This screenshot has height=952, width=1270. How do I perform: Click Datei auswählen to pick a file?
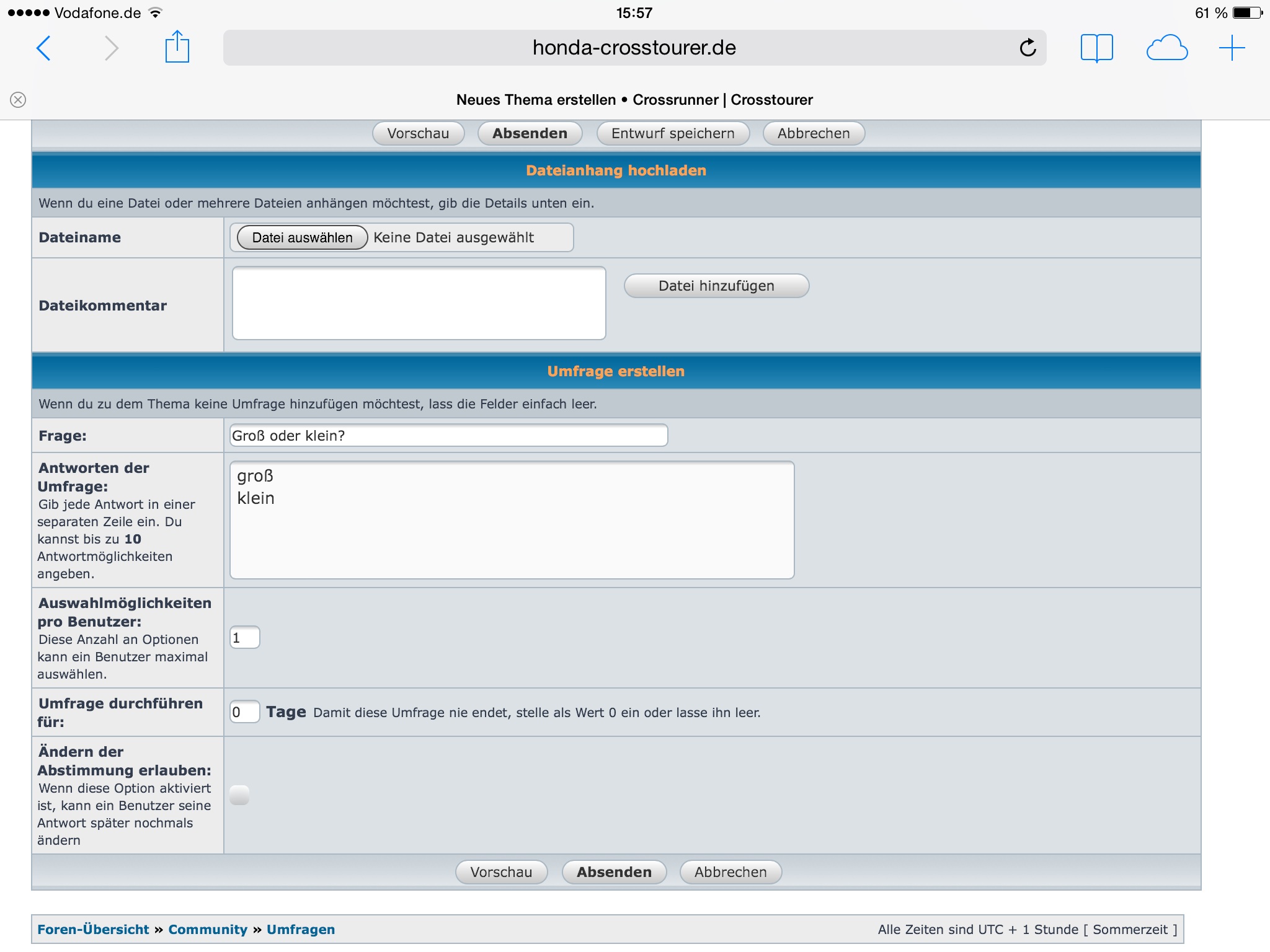point(302,237)
